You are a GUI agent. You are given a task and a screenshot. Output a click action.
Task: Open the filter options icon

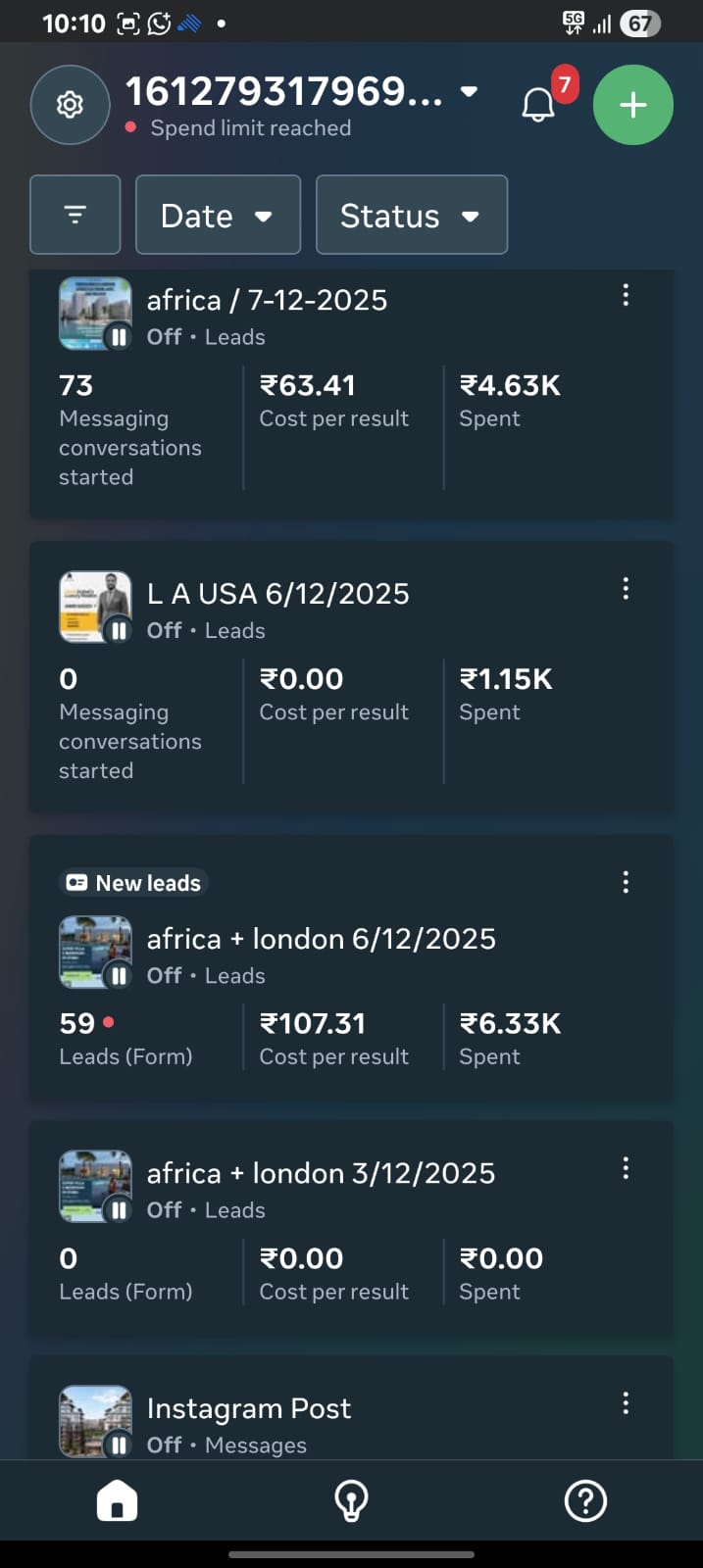(x=75, y=215)
